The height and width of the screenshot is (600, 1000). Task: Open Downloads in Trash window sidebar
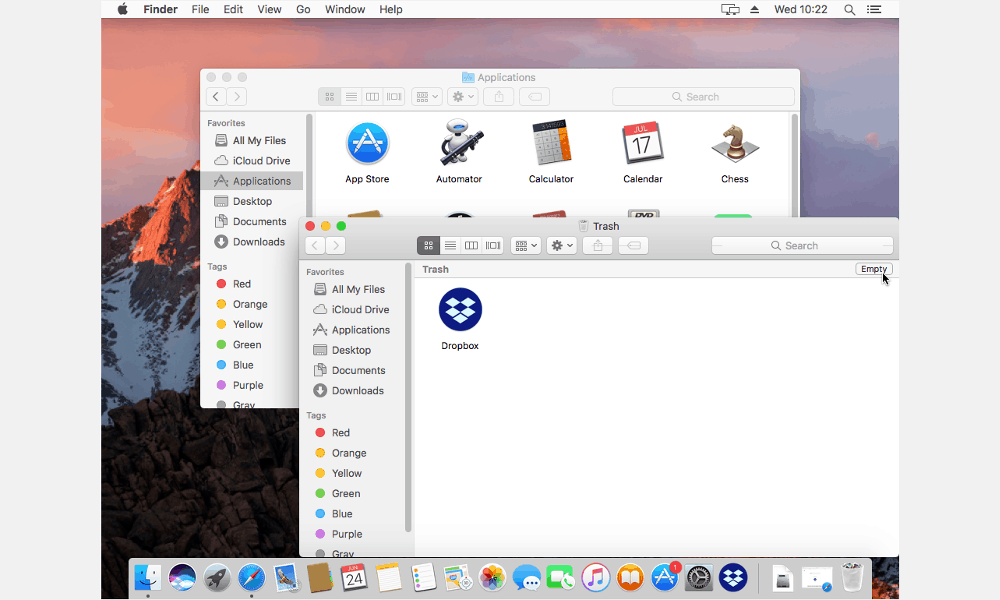(349, 391)
